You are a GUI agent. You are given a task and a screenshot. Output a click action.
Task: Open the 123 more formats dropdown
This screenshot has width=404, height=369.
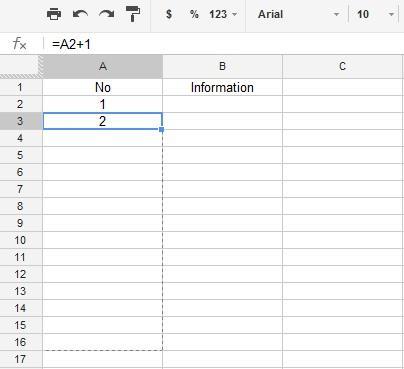pos(223,14)
